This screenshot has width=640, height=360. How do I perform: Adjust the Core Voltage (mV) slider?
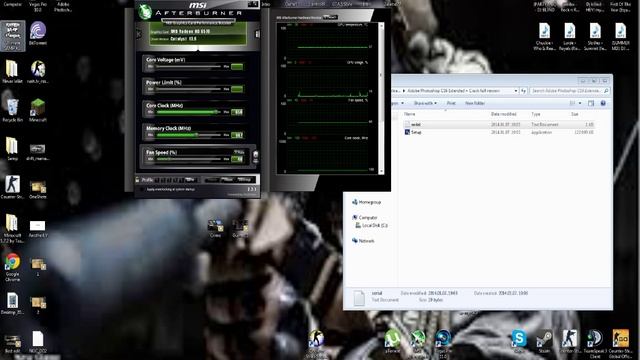[x=189, y=66]
